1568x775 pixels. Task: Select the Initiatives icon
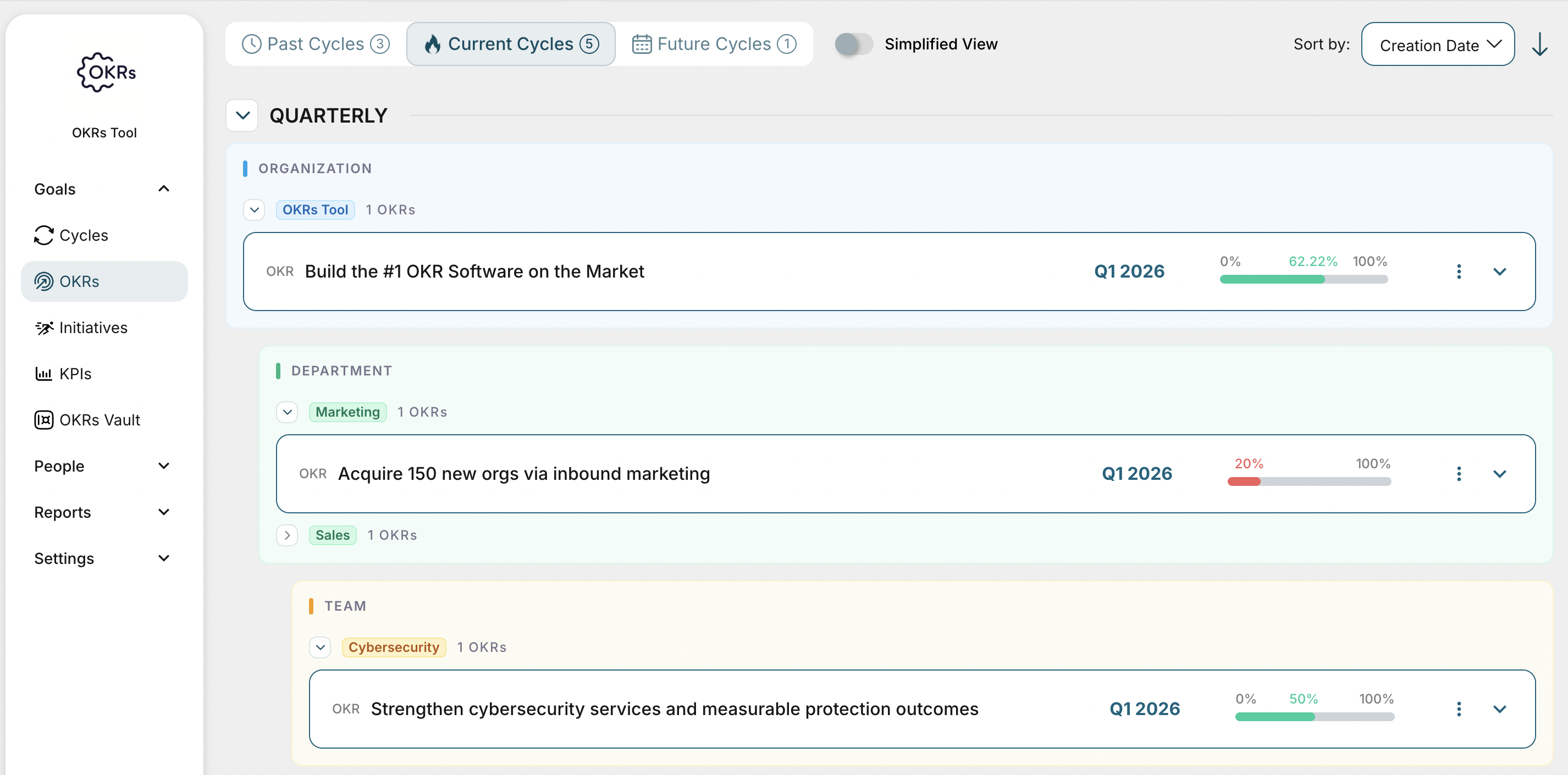click(x=43, y=327)
